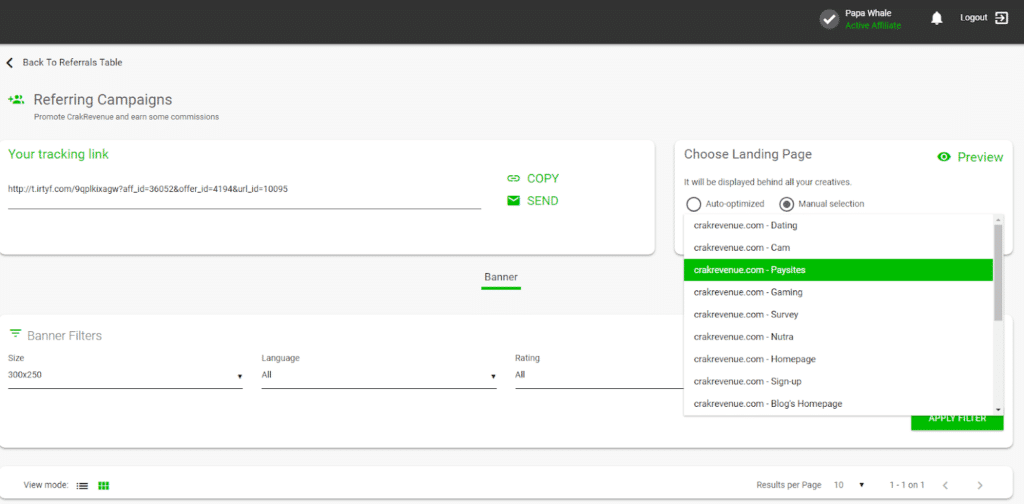Click the Logout exit icon
Viewport: 1024px width, 504px height.
click(x=1001, y=18)
